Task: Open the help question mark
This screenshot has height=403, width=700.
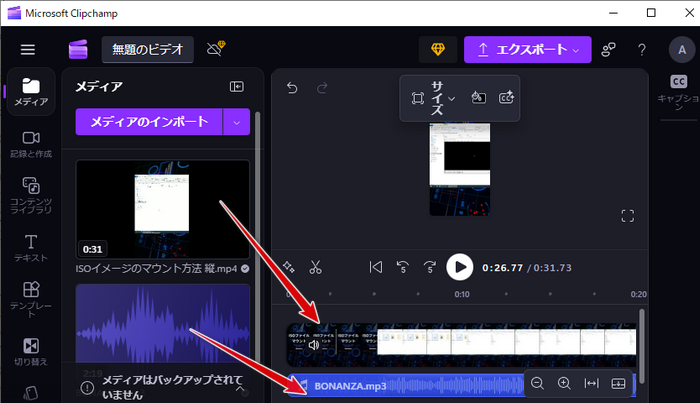Action: click(x=642, y=50)
